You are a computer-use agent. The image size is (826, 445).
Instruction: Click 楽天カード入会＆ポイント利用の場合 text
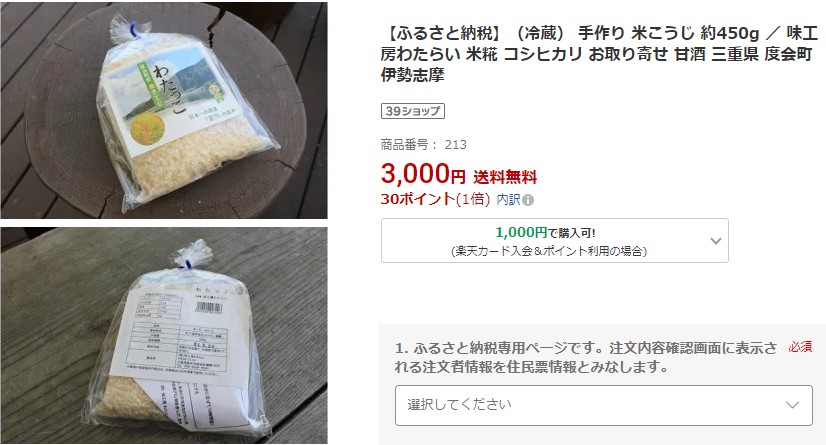(549, 251)
